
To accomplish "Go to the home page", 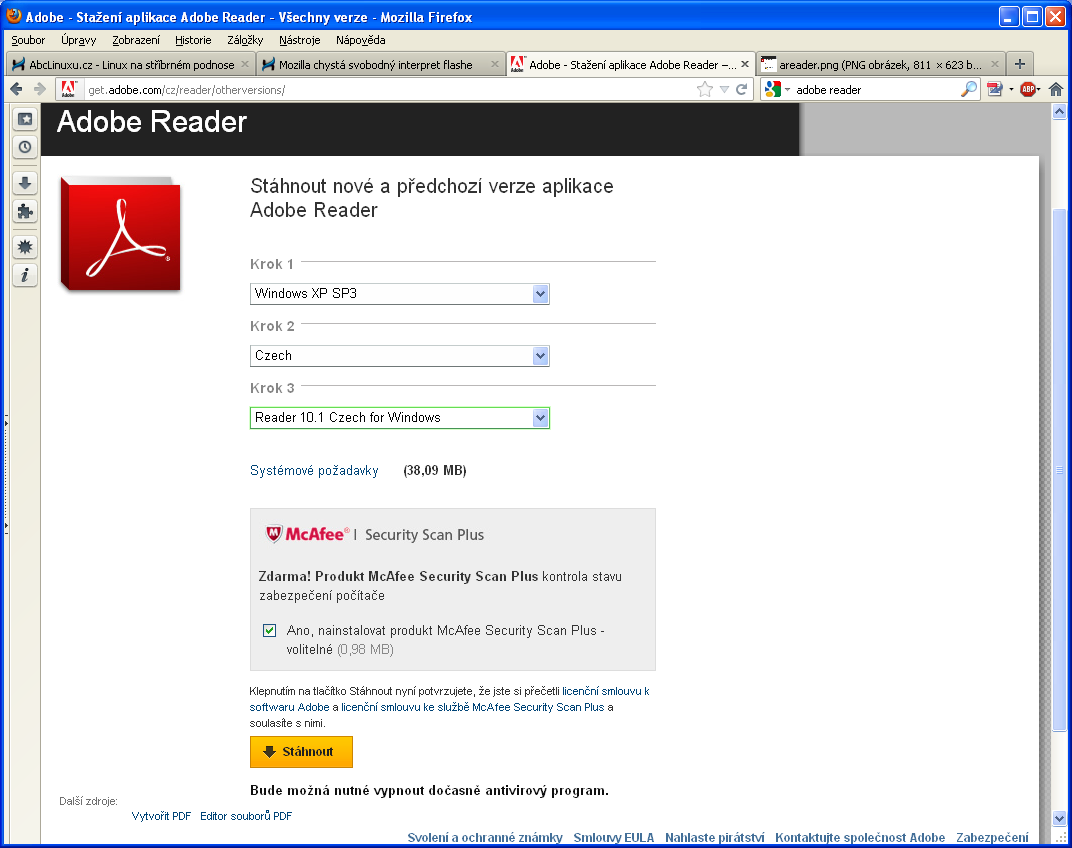I will tap(1056, 89).
